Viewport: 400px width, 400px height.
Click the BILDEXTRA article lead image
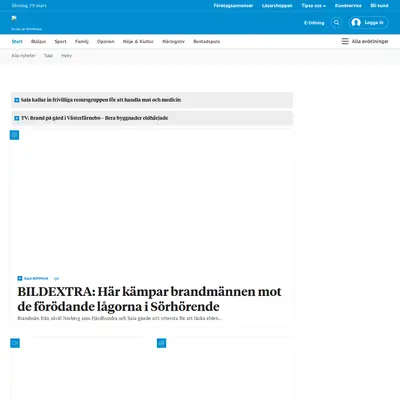[152, 200]
